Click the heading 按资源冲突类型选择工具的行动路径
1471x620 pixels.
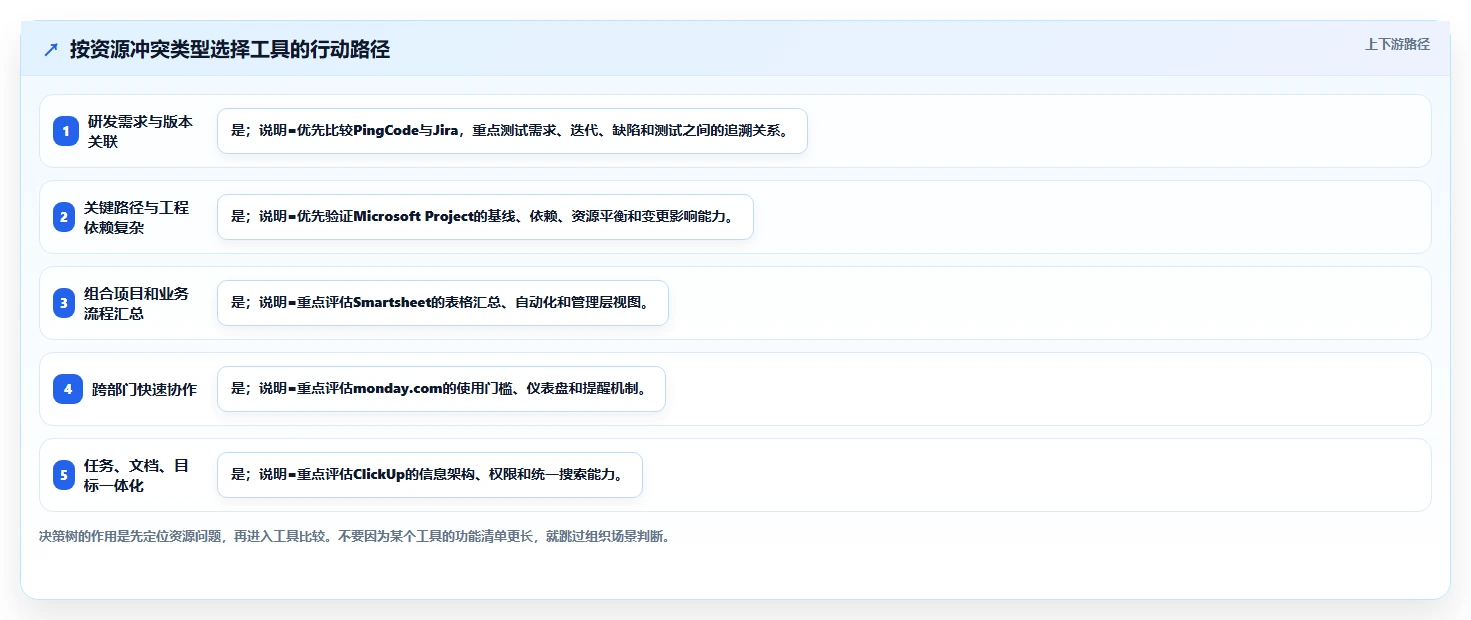[230, 49]
